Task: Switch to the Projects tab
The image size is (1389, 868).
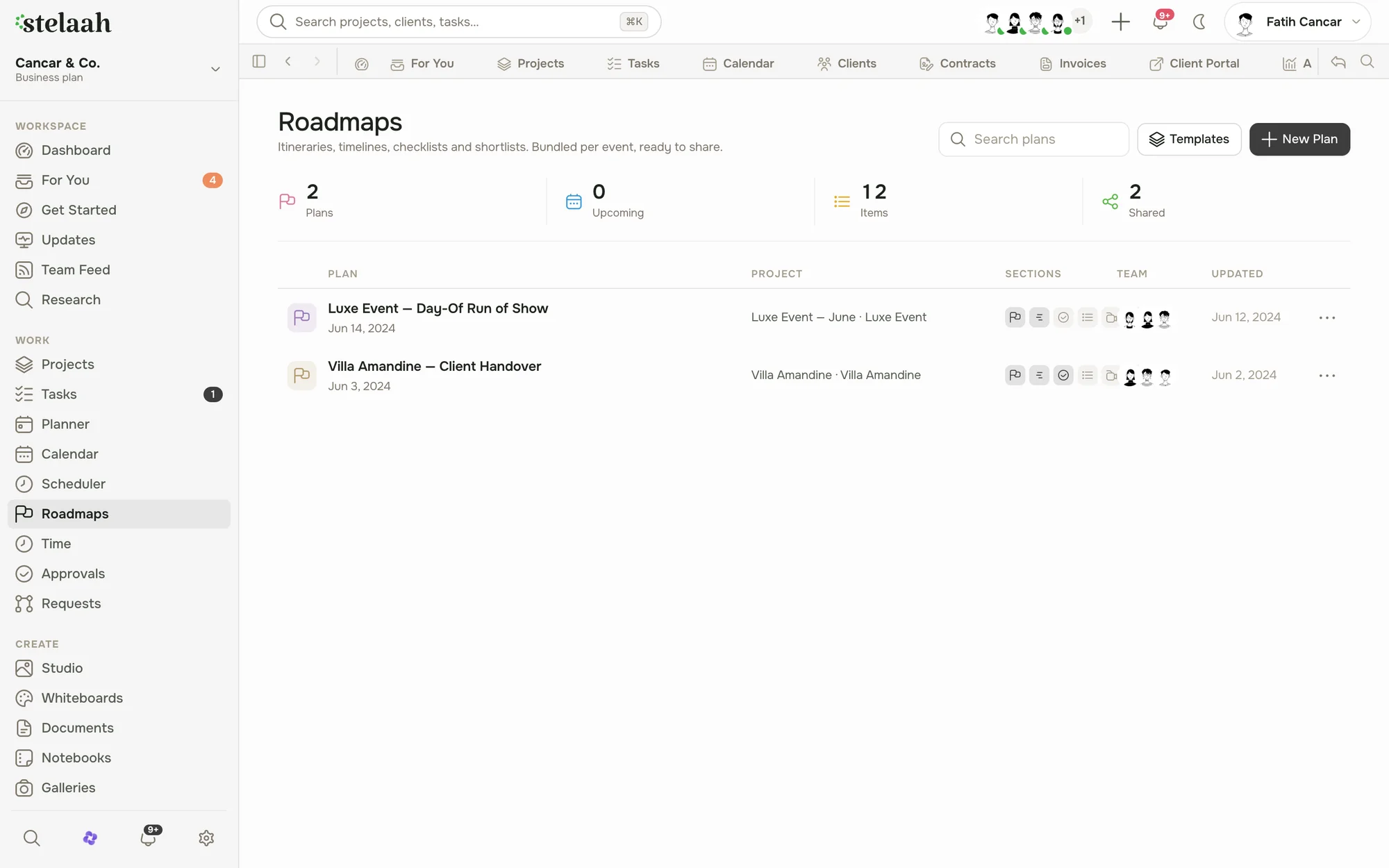Action: (531, 63)
